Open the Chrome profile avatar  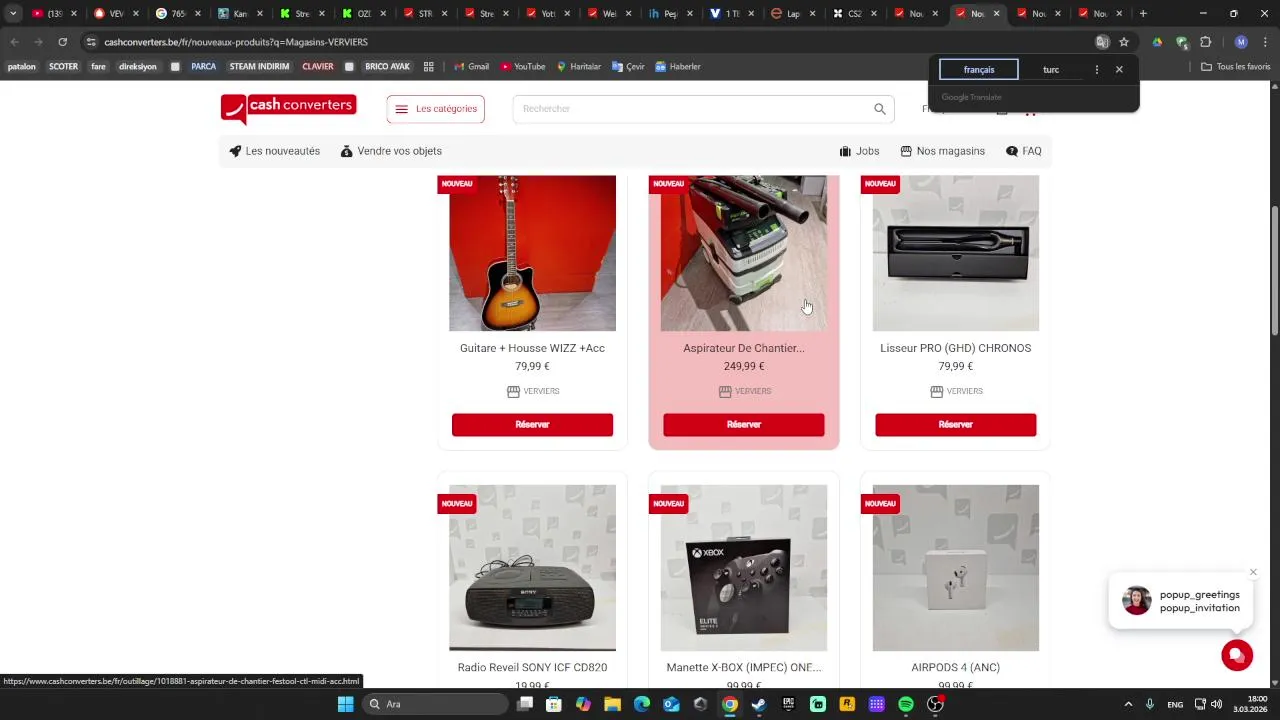click(x=1241, y=42)
